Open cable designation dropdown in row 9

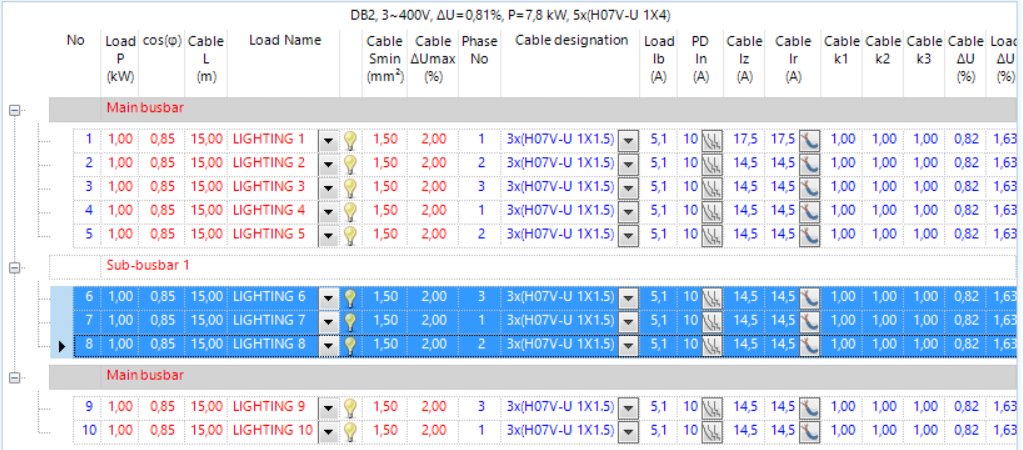point(628,407)
